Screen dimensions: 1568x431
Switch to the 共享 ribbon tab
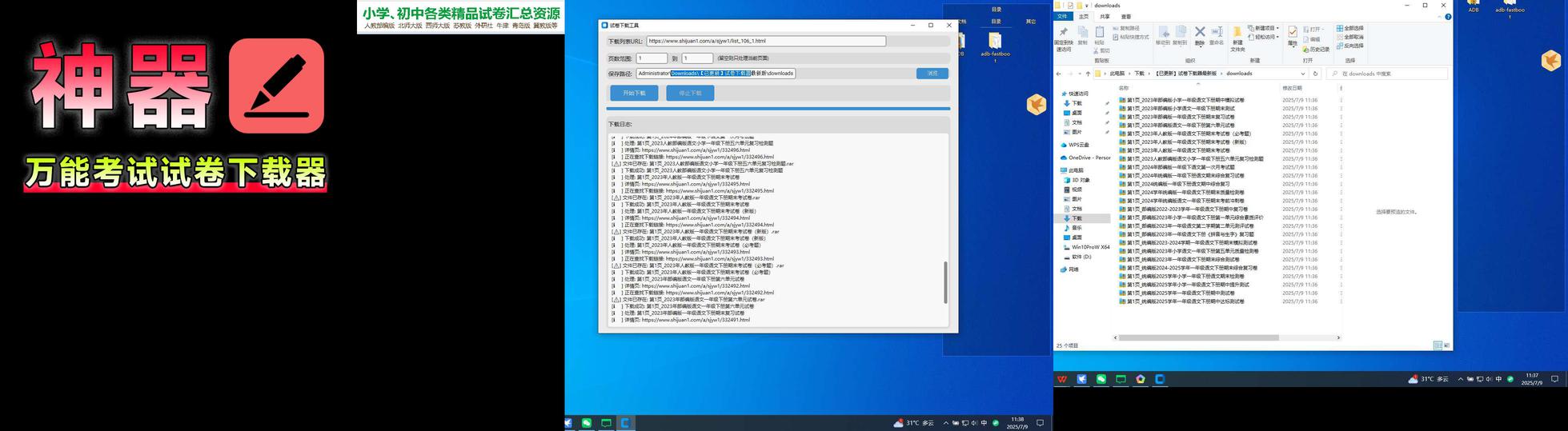[1105, 16]
